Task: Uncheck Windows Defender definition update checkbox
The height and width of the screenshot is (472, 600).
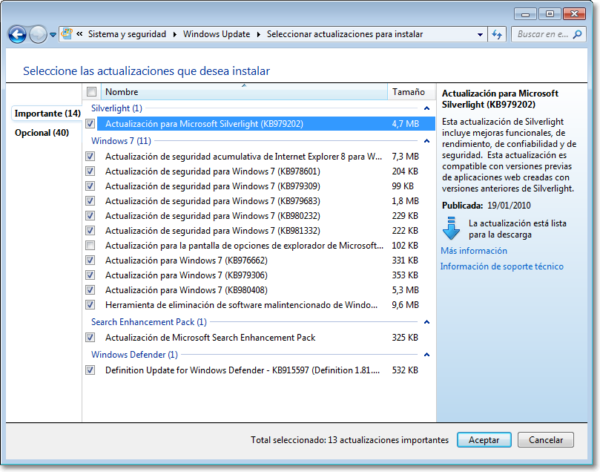Action: point(90,370)
